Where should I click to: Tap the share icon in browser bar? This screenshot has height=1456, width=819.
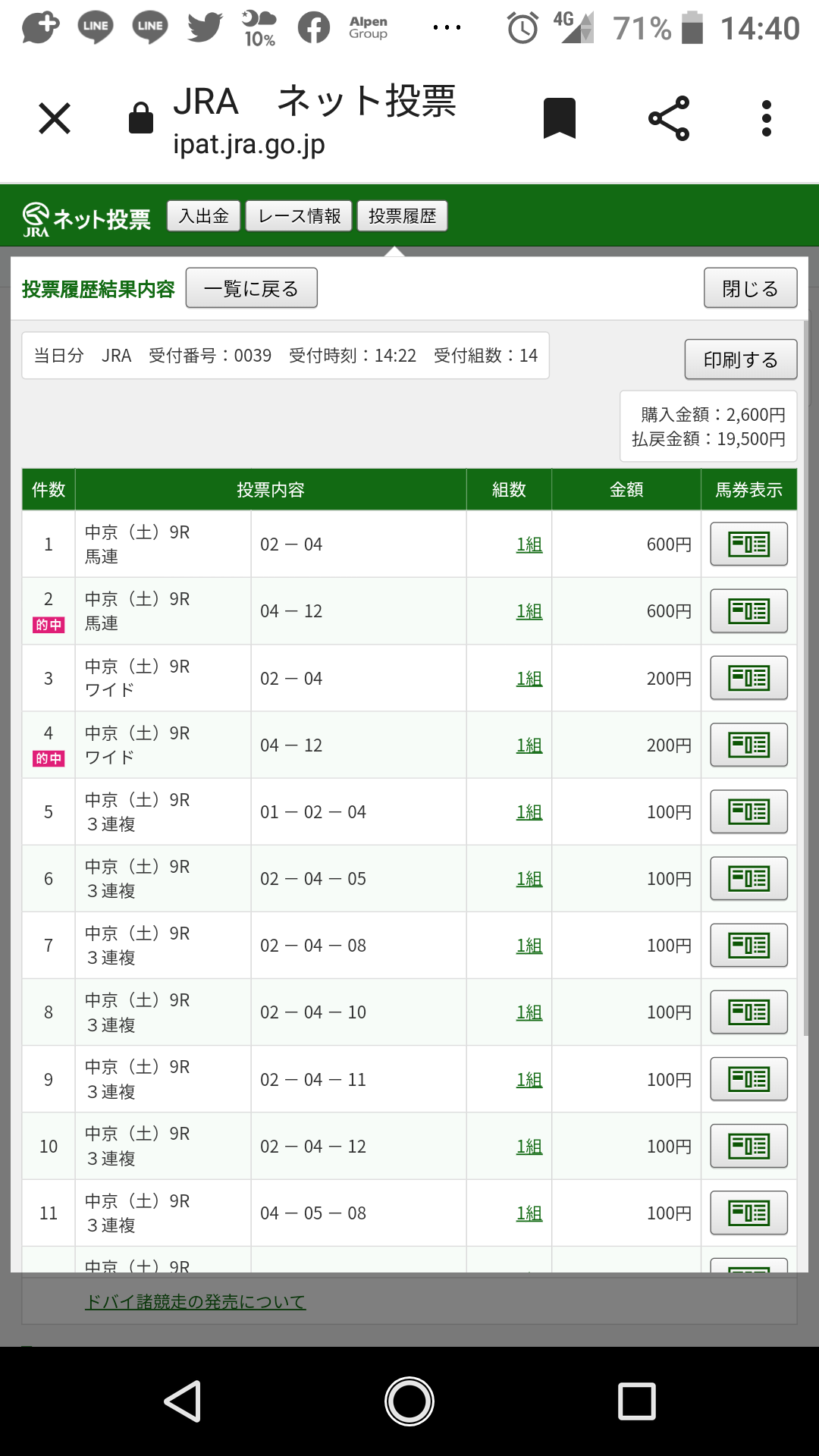(669, 119)
